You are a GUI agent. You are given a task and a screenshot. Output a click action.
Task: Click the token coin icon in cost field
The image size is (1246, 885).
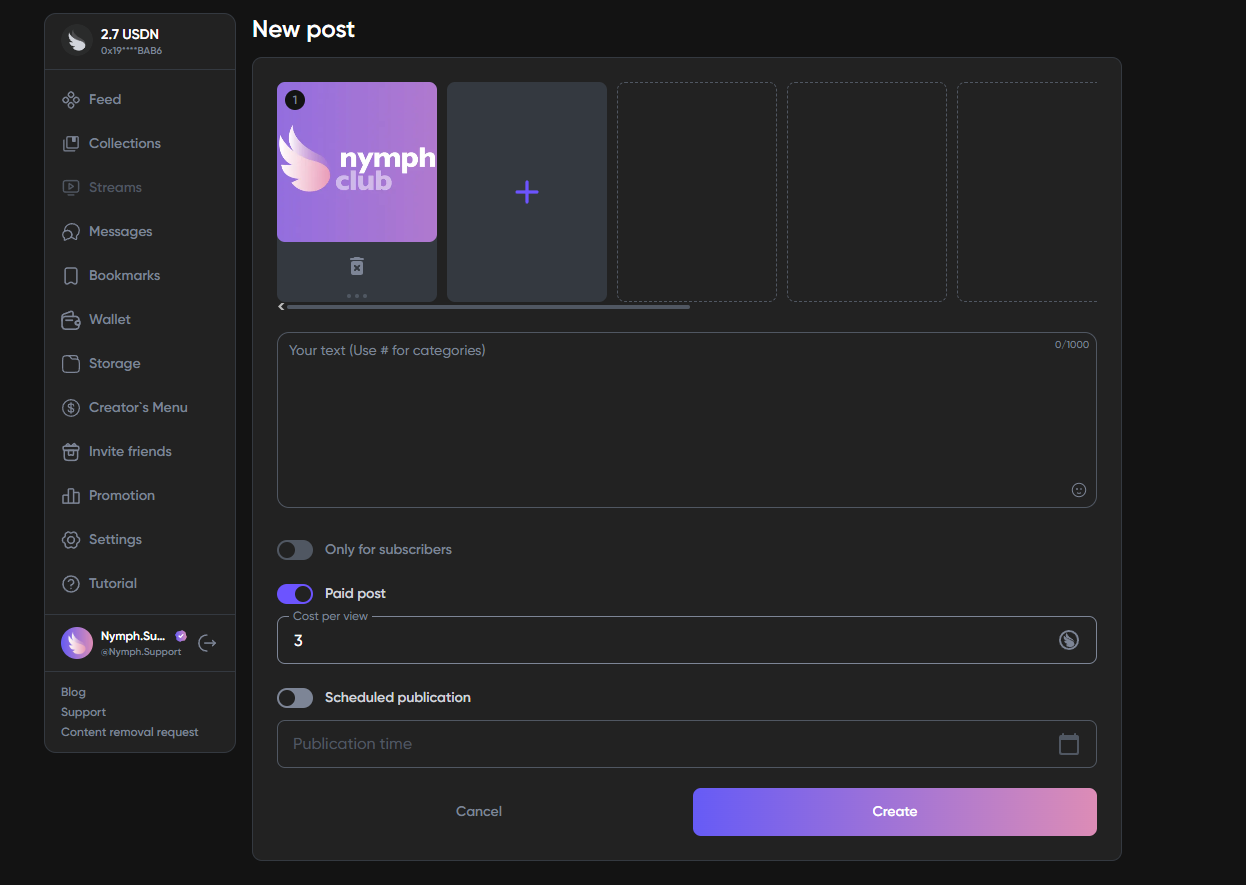tap(1069, 640)
